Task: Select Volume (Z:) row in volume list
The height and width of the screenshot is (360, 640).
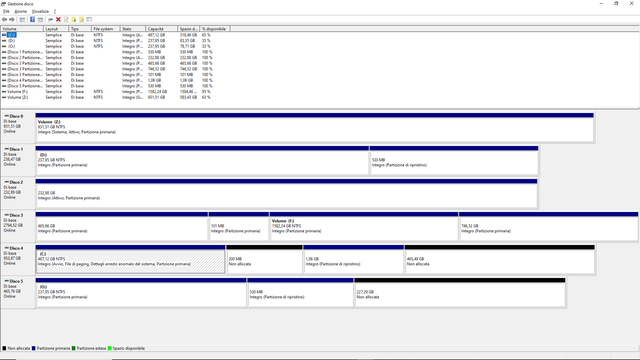Action: pyautogui.click(x=106, y=98)
